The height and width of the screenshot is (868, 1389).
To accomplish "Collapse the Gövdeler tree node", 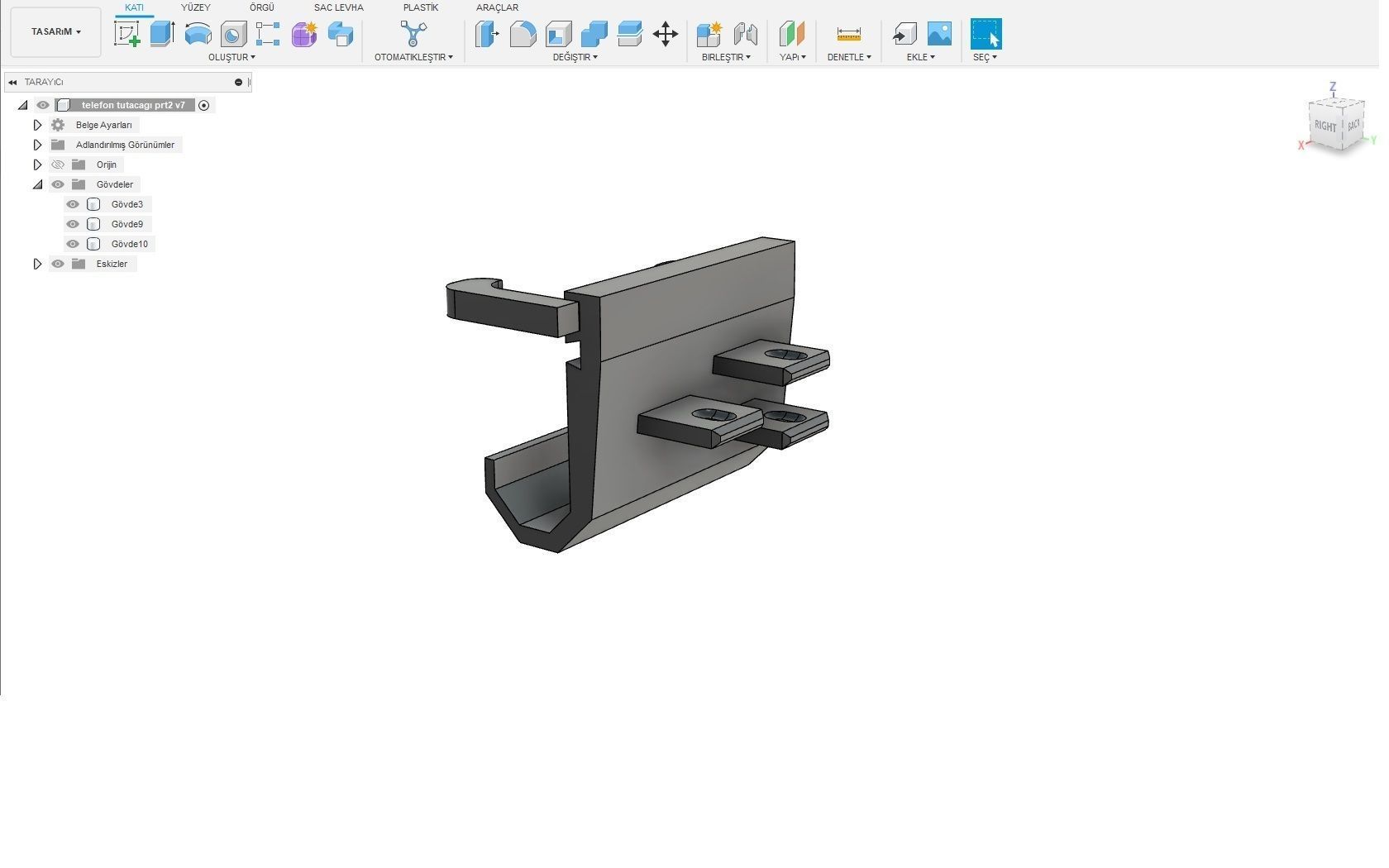I will coord(37,184).
